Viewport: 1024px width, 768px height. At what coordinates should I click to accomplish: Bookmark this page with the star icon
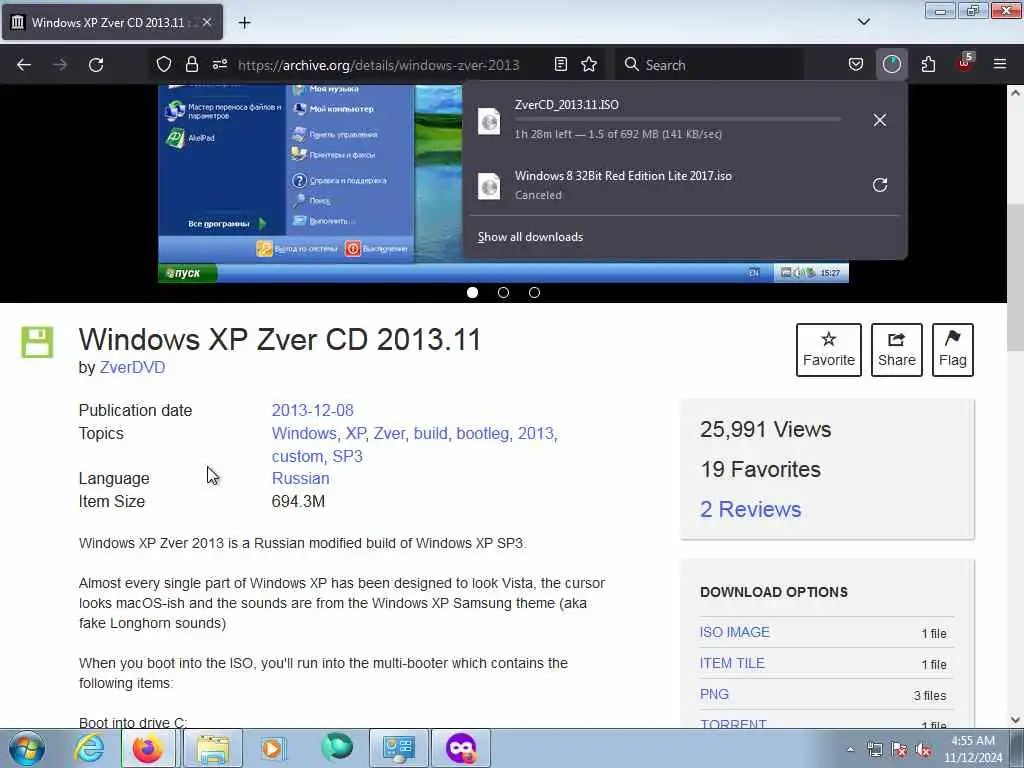point(589,64)
